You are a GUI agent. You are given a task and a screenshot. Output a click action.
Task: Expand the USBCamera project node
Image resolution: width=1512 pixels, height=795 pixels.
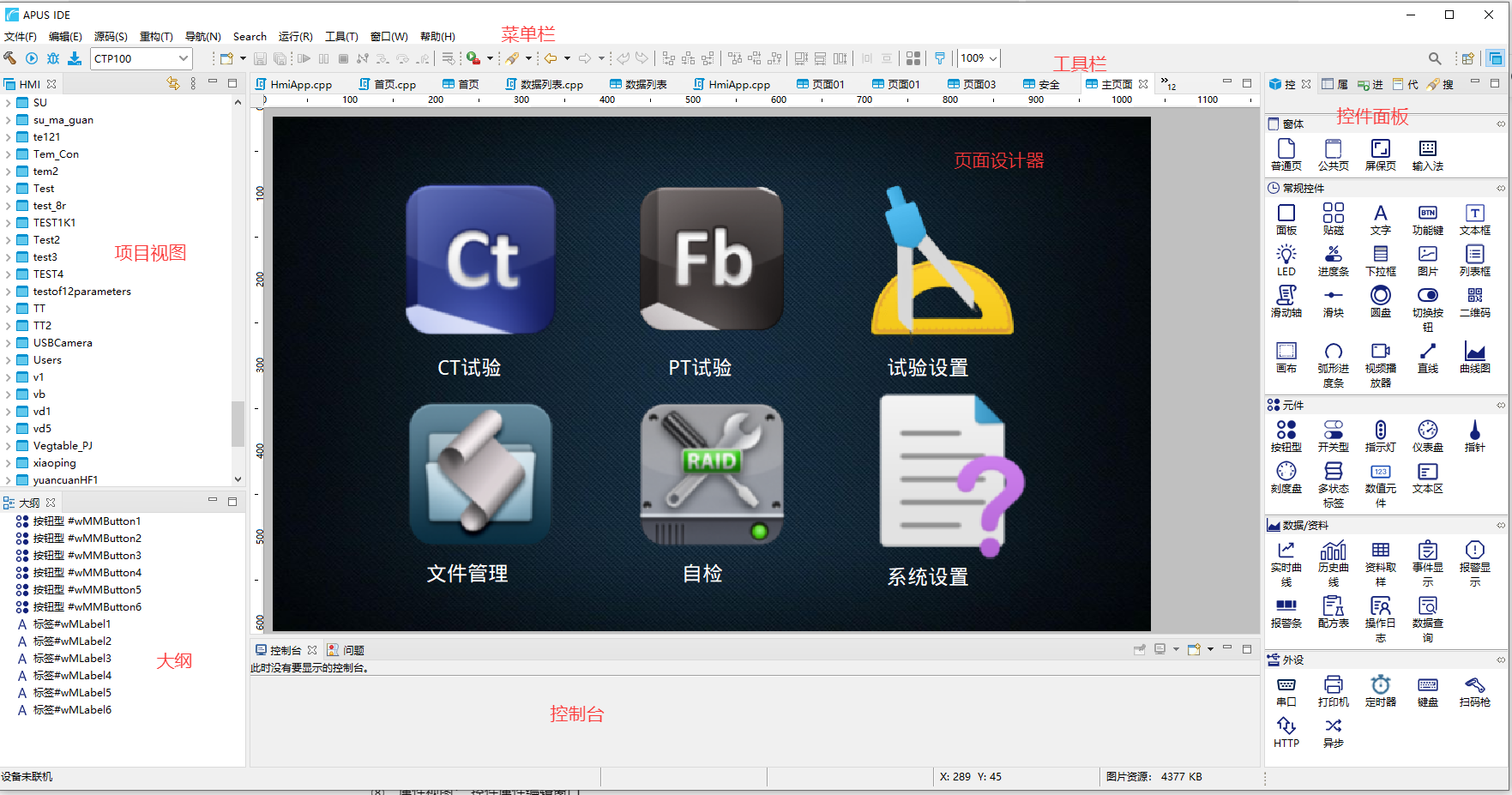(9, 343)
